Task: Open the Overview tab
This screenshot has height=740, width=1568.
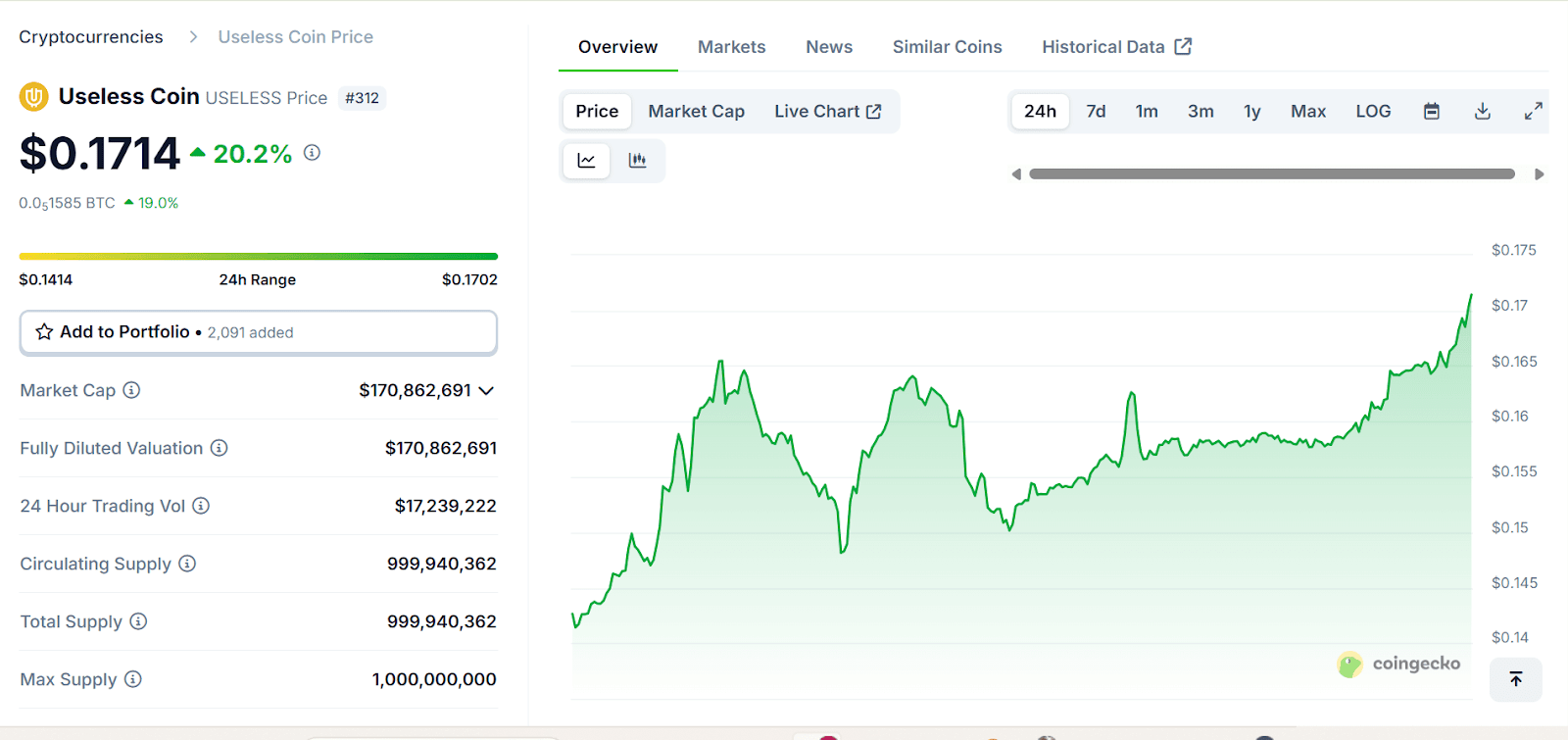Action: 617,47
